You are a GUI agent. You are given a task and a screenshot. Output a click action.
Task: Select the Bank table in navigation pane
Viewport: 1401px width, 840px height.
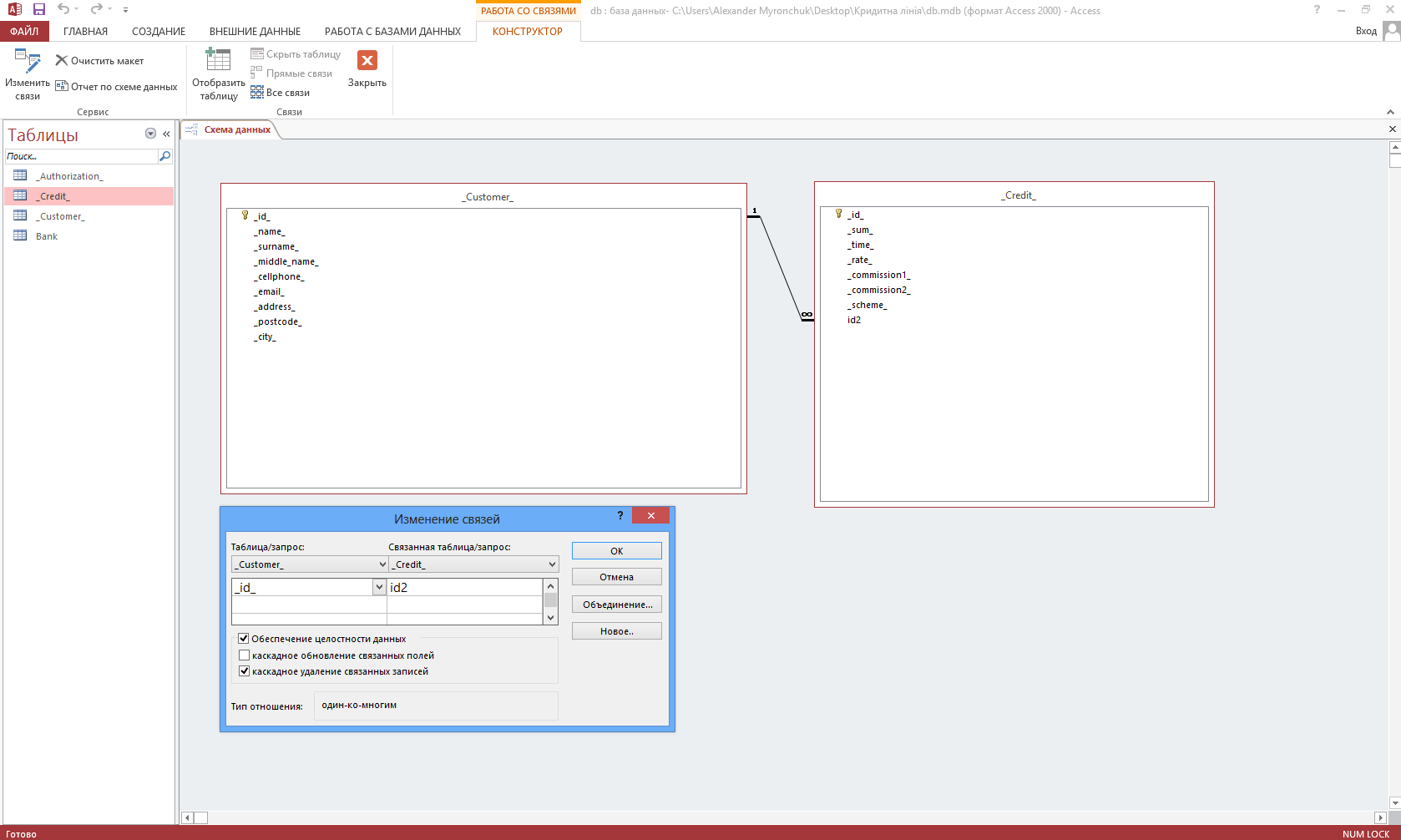point(47,236)
